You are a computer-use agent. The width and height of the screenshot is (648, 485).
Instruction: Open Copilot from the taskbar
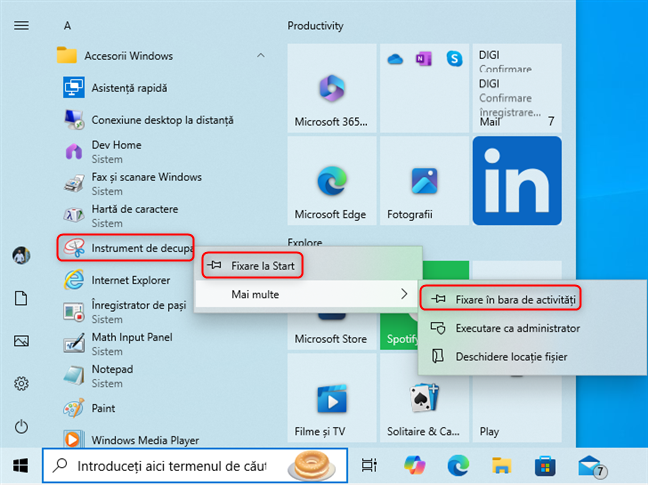coord(414,465)
